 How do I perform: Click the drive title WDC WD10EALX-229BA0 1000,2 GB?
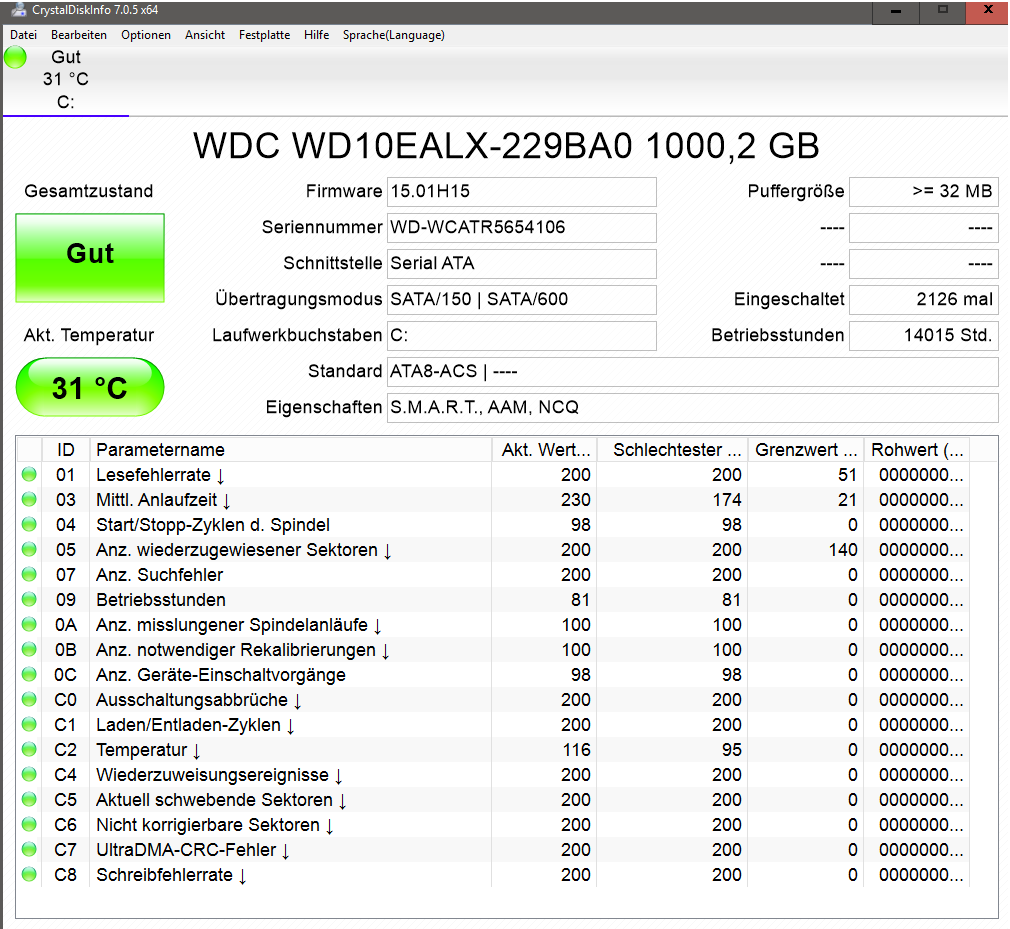506,146
